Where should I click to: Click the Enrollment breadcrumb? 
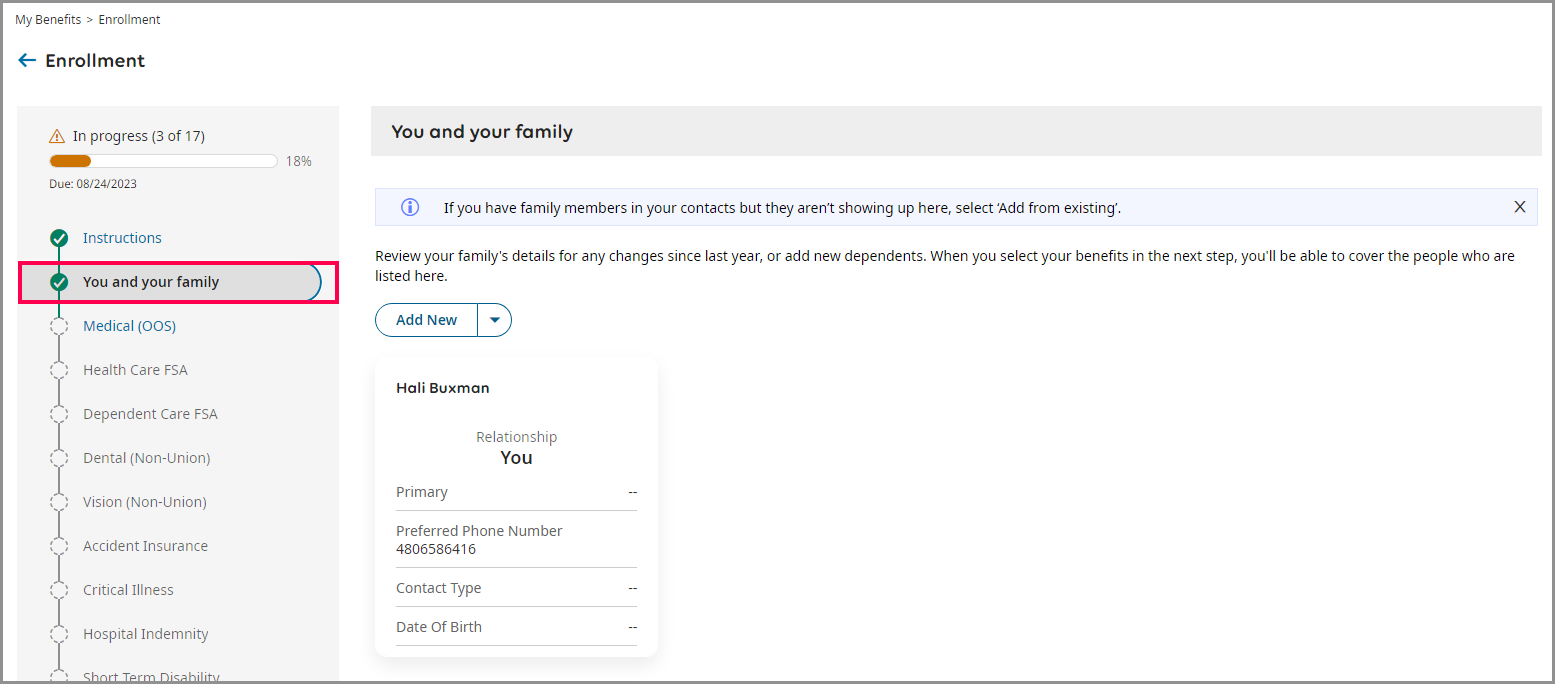tap(129, 20)
